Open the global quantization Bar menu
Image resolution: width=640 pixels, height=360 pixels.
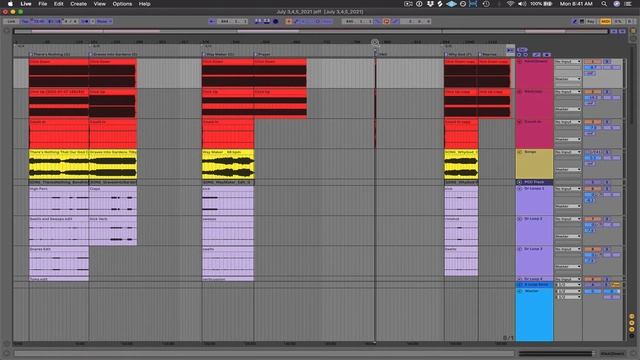104,21
